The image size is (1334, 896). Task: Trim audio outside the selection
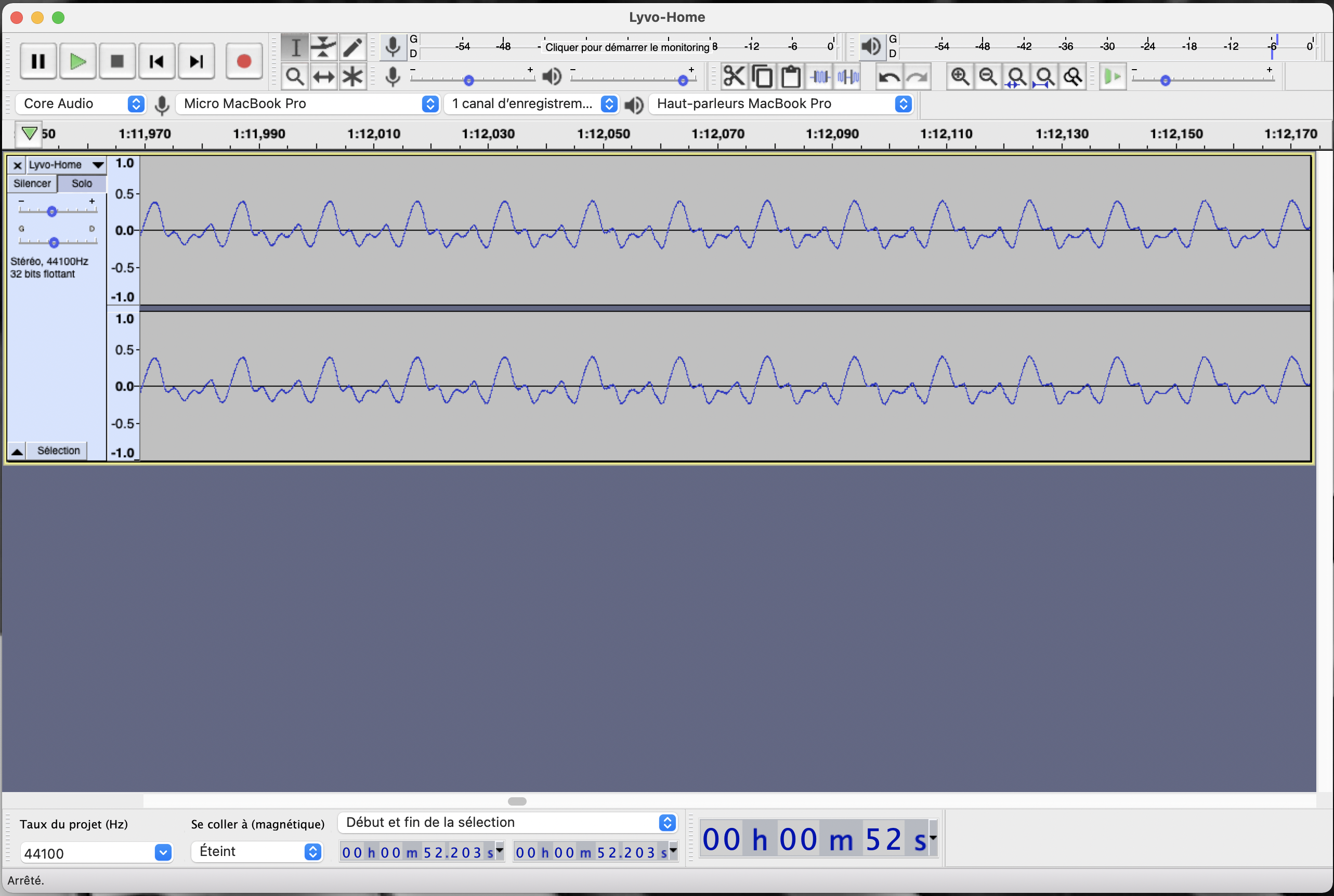click(x=820, y=76)
